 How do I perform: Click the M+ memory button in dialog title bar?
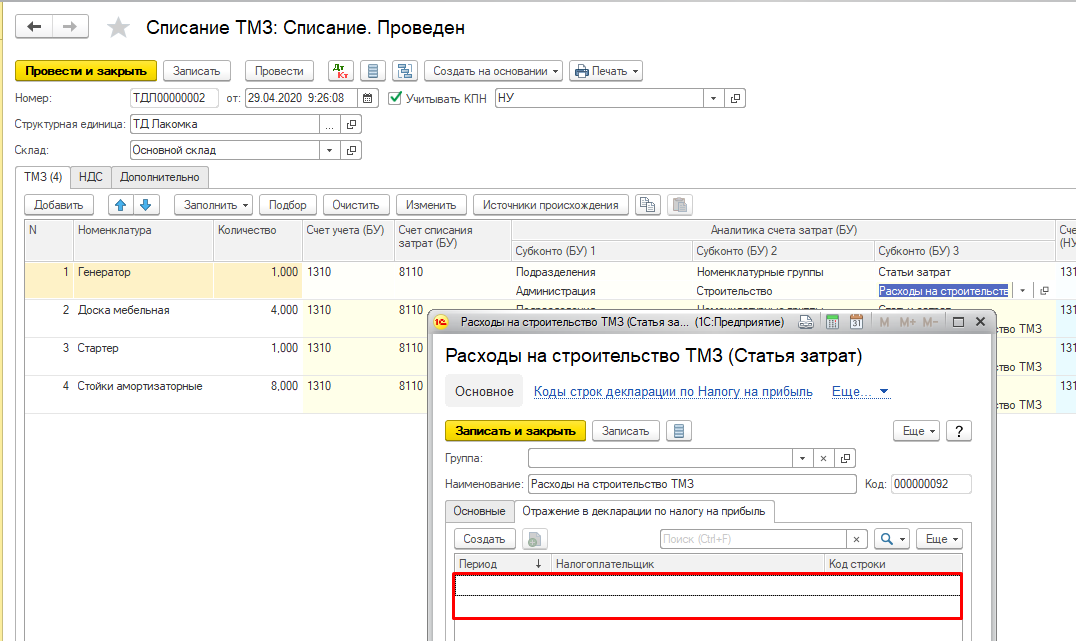(907, 322)
